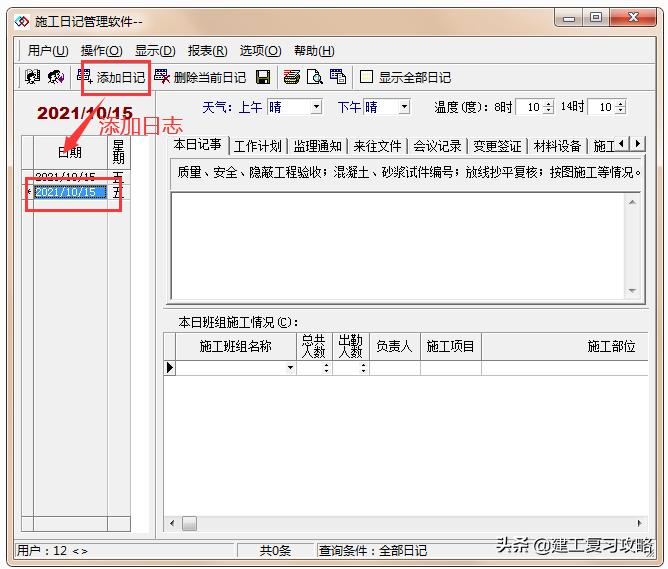Decrease the 14时 temperature value

[x=621, y=110]
